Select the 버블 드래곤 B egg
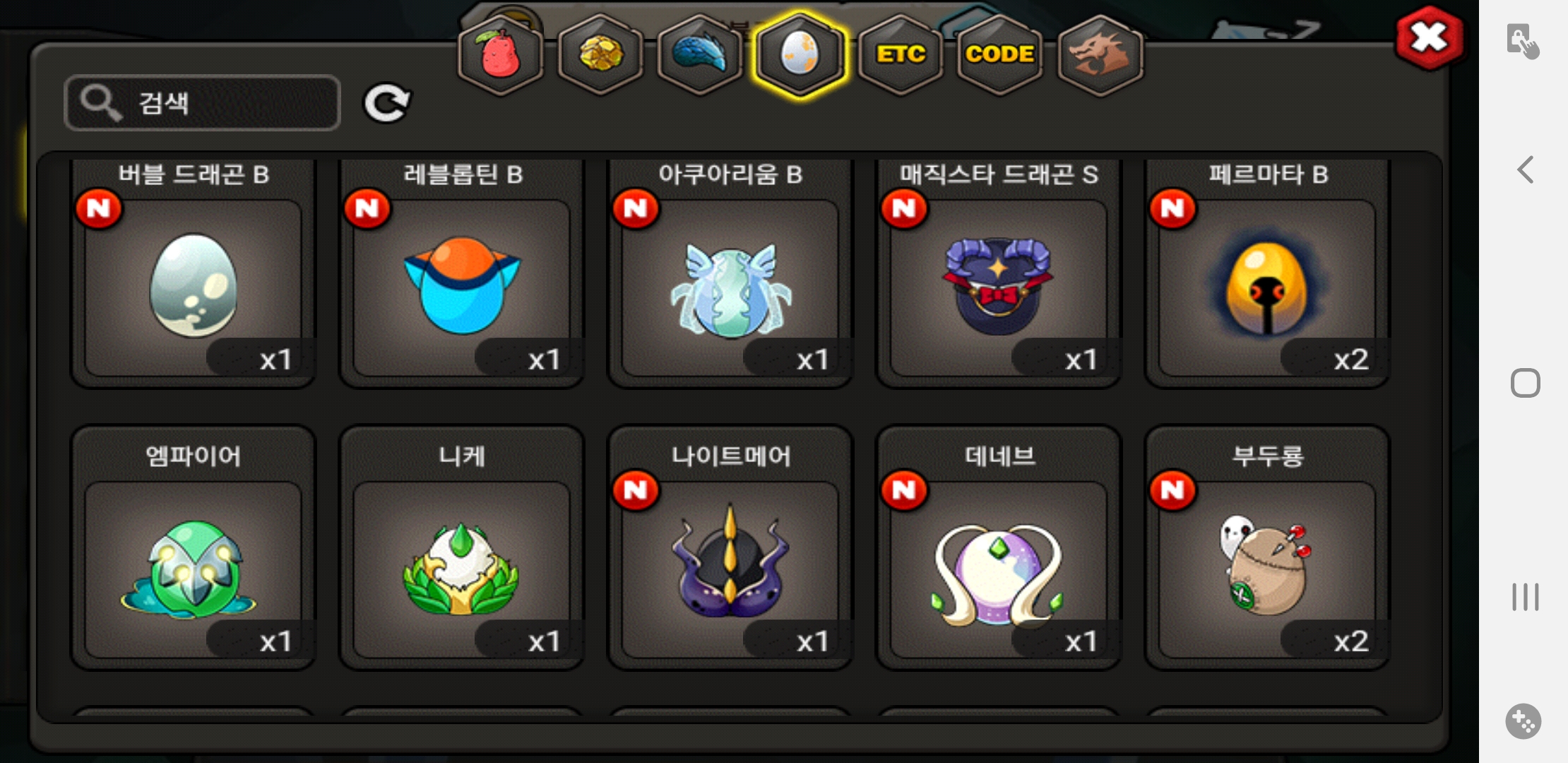This screenshot has height=763, width=1568. tap(193, 274)
